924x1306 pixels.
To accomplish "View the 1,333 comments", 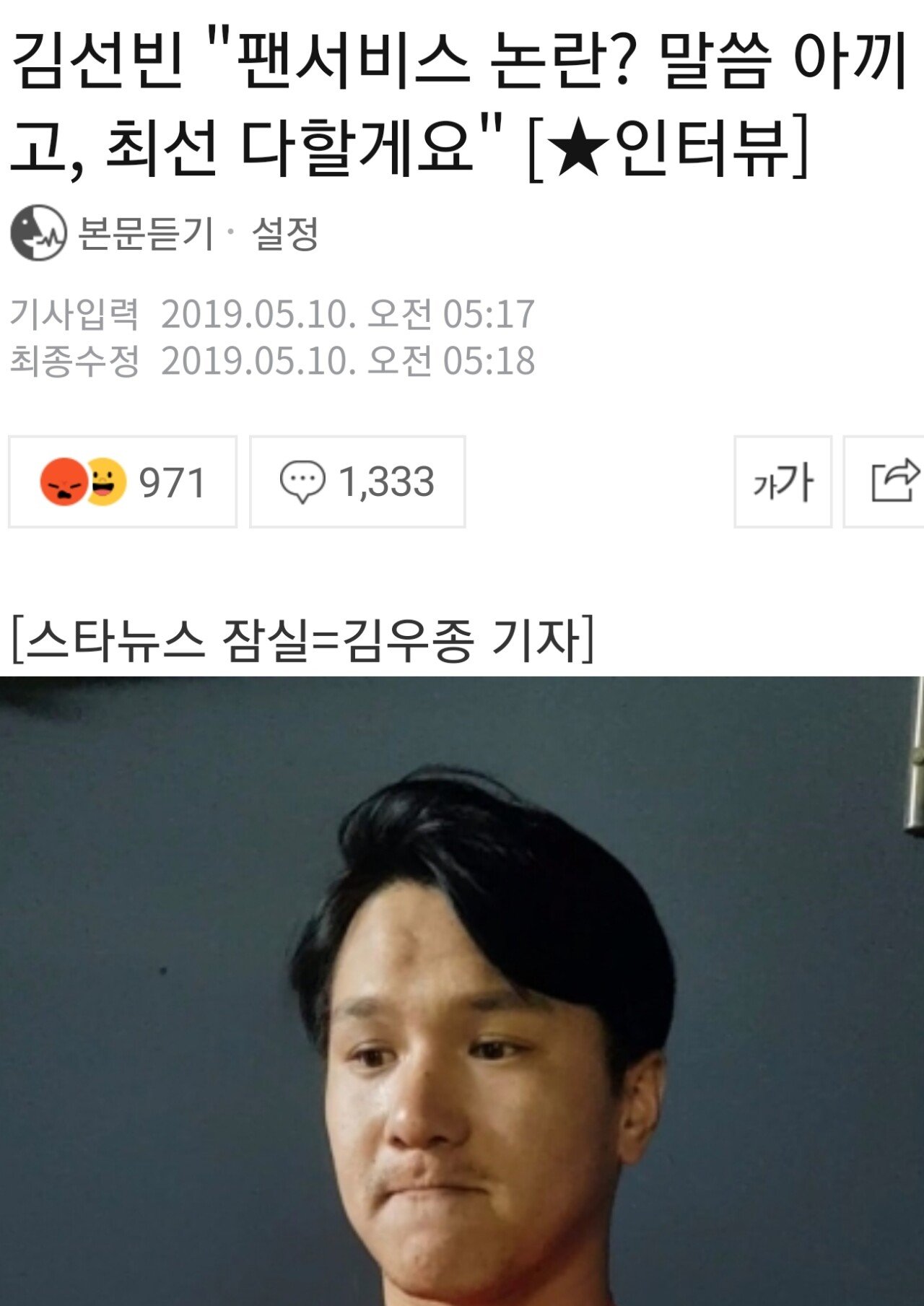I will tap(357, 482).
